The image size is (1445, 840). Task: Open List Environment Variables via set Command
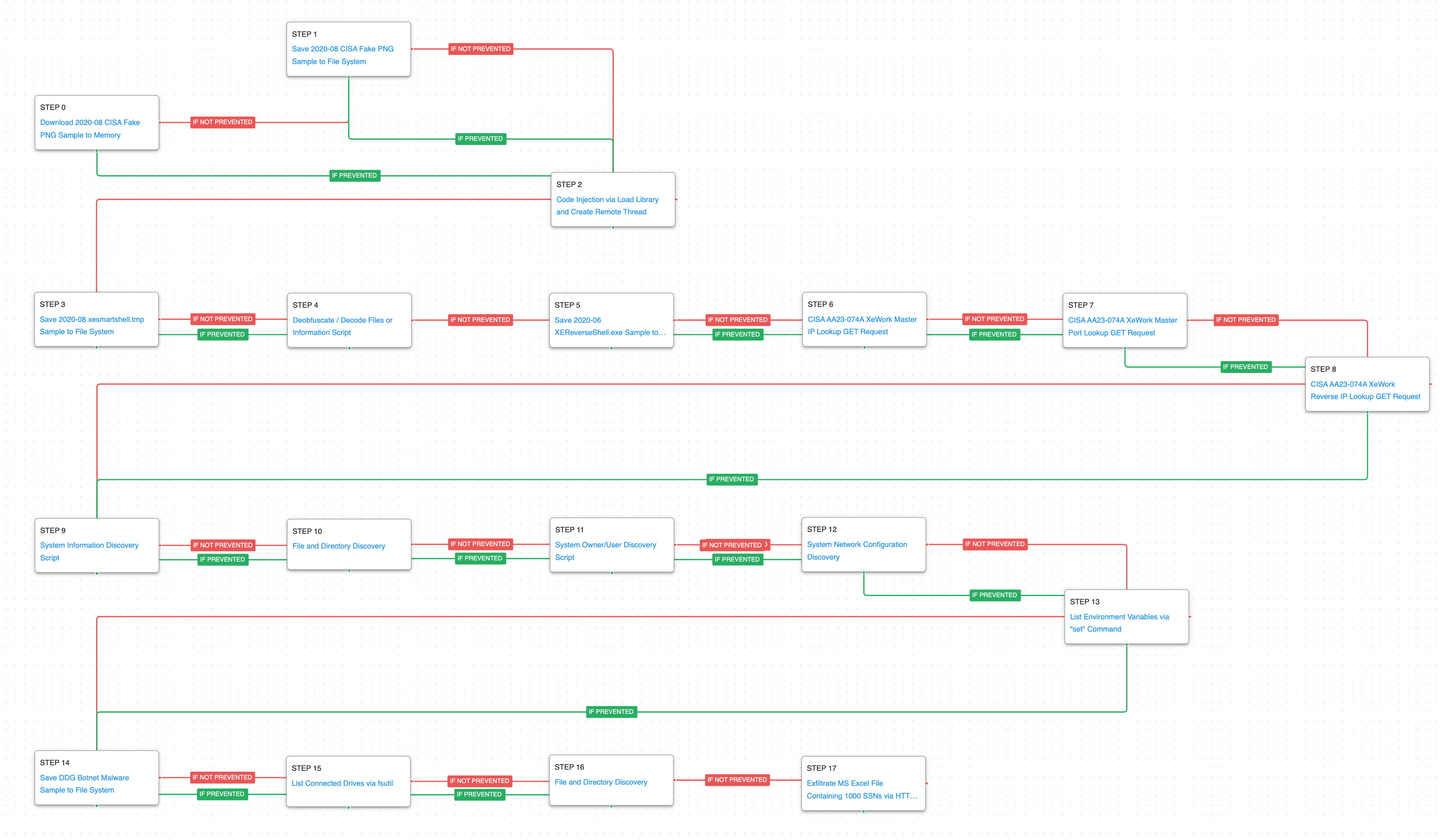point(1119,617)
